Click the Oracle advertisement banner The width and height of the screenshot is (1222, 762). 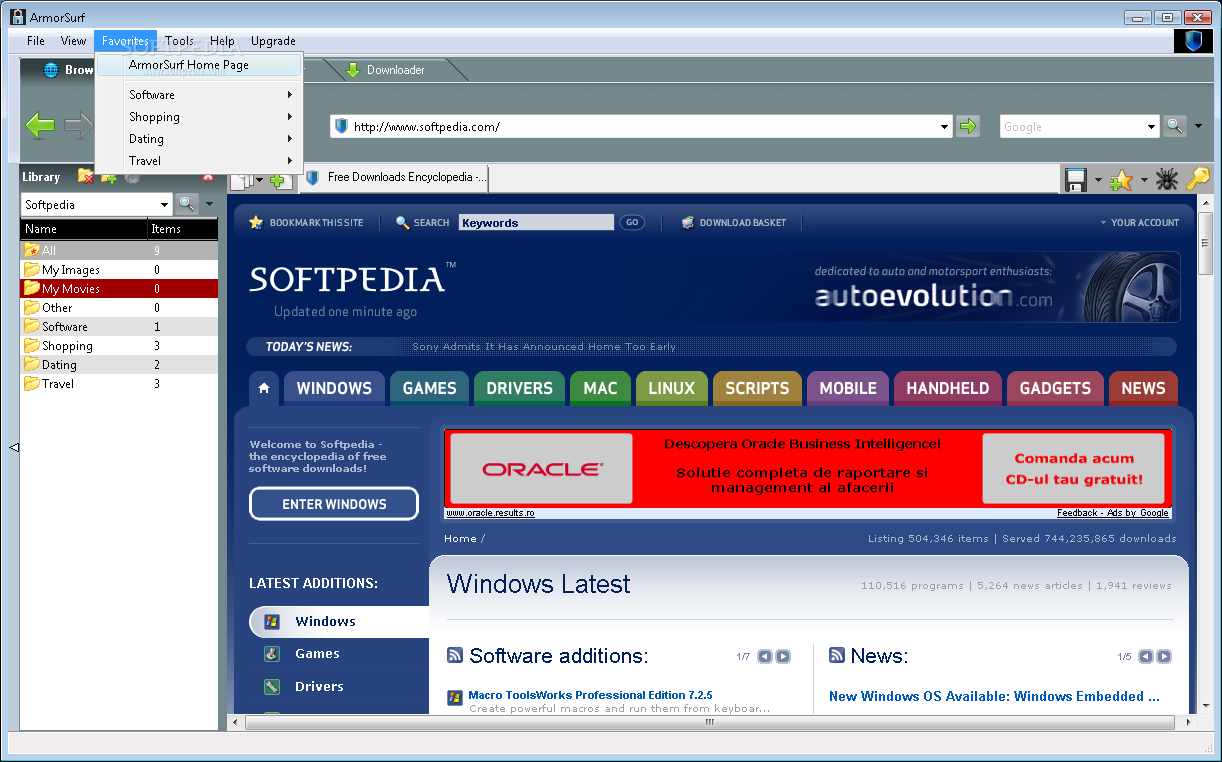coord(807,468)
